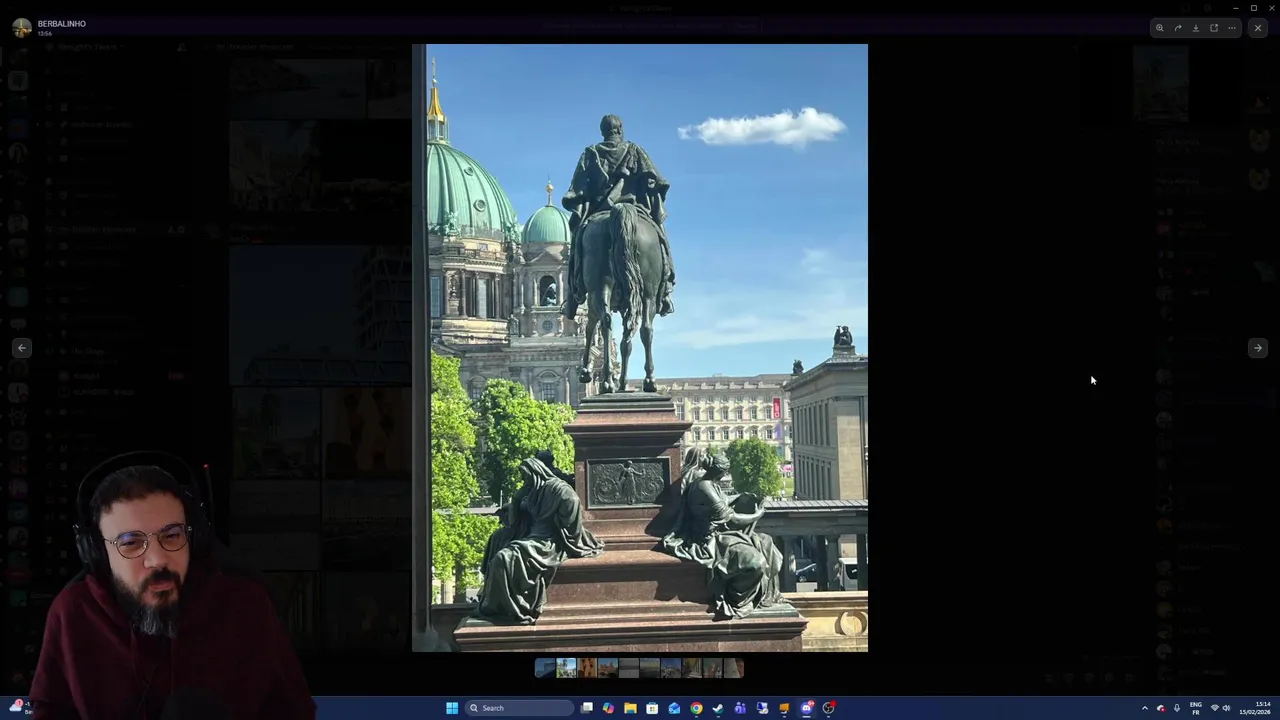Viewport: 1280px width, 720px height.
Task: Select the first thumbnail in the image strip
Action: pyautogui.click(x=545, y=668)
